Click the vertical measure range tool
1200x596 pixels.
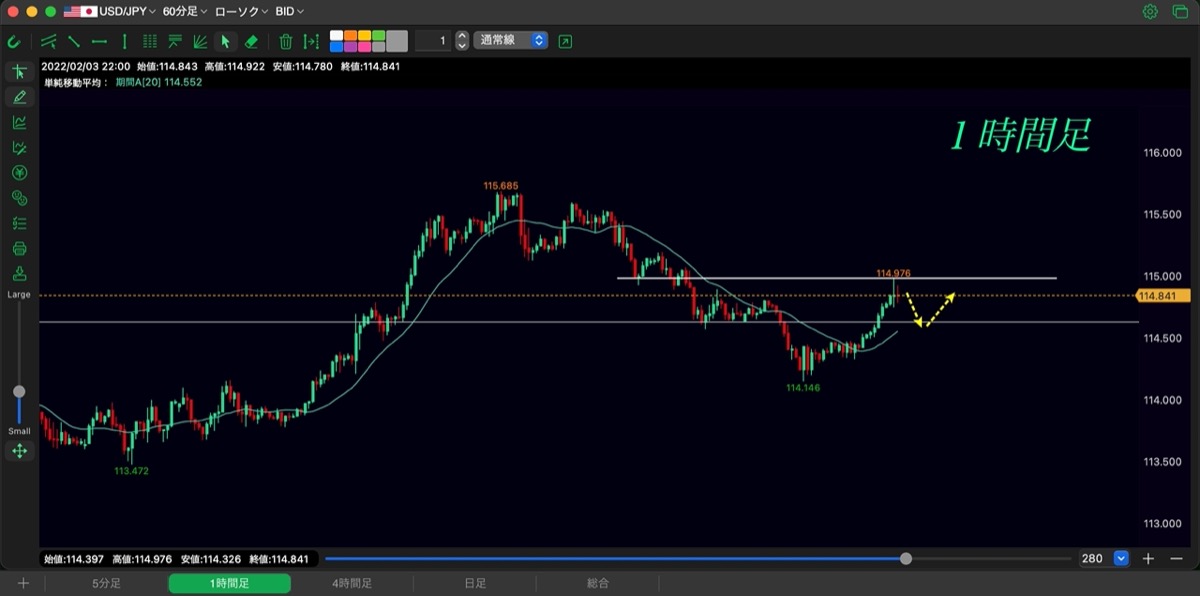point(311,41)
